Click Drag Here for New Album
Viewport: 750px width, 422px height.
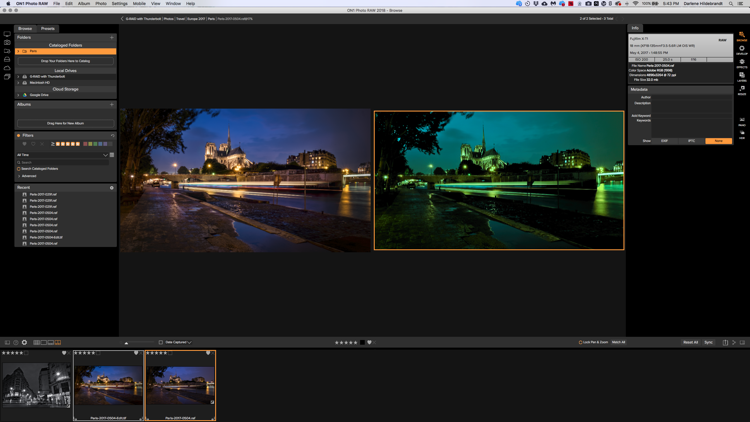(x=66, y=123)
